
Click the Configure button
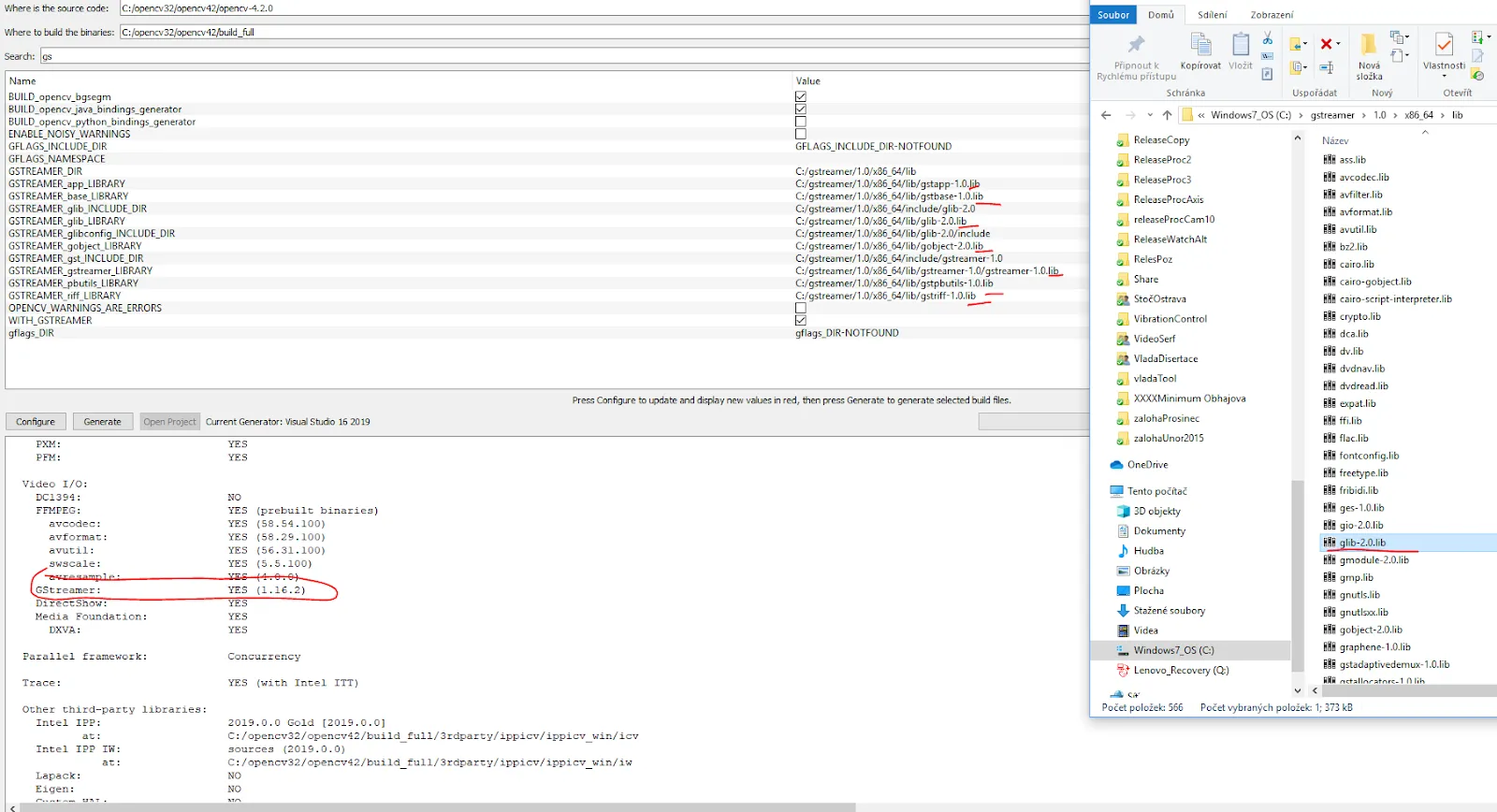coord(36,422)
